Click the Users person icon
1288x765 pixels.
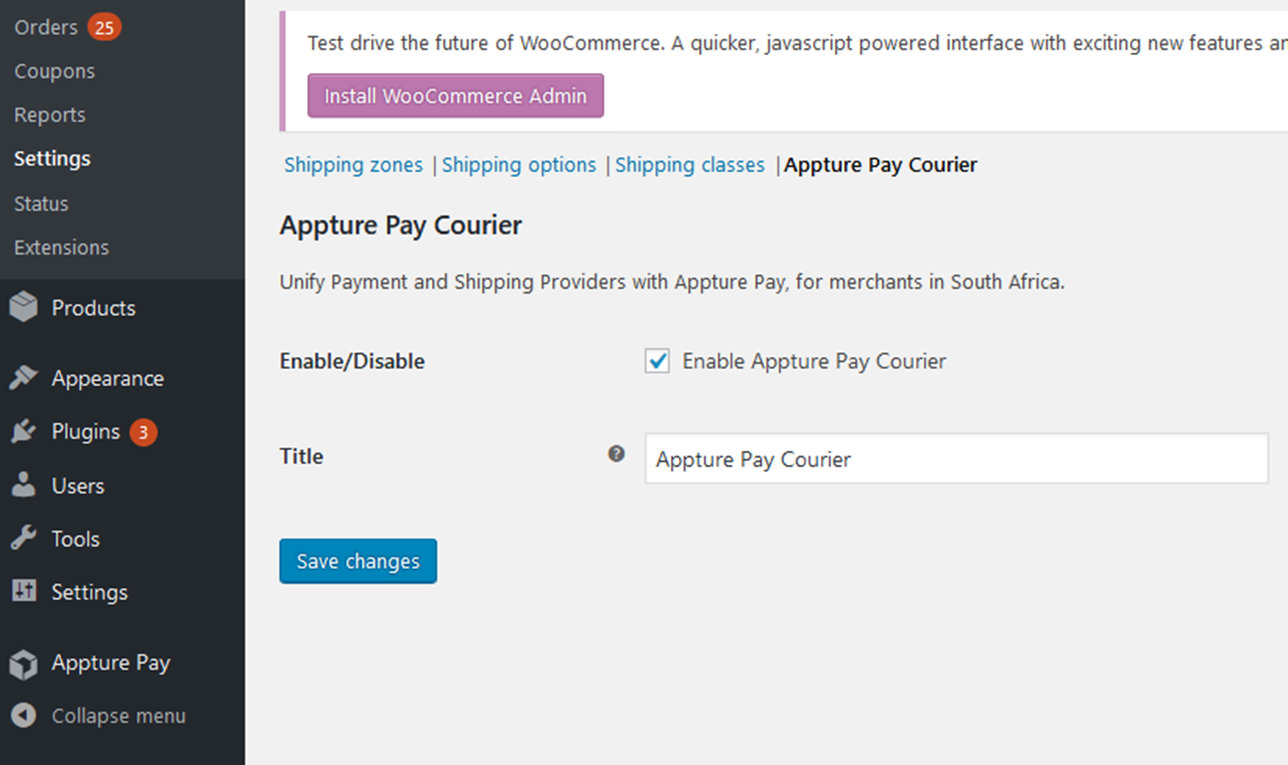23,486
